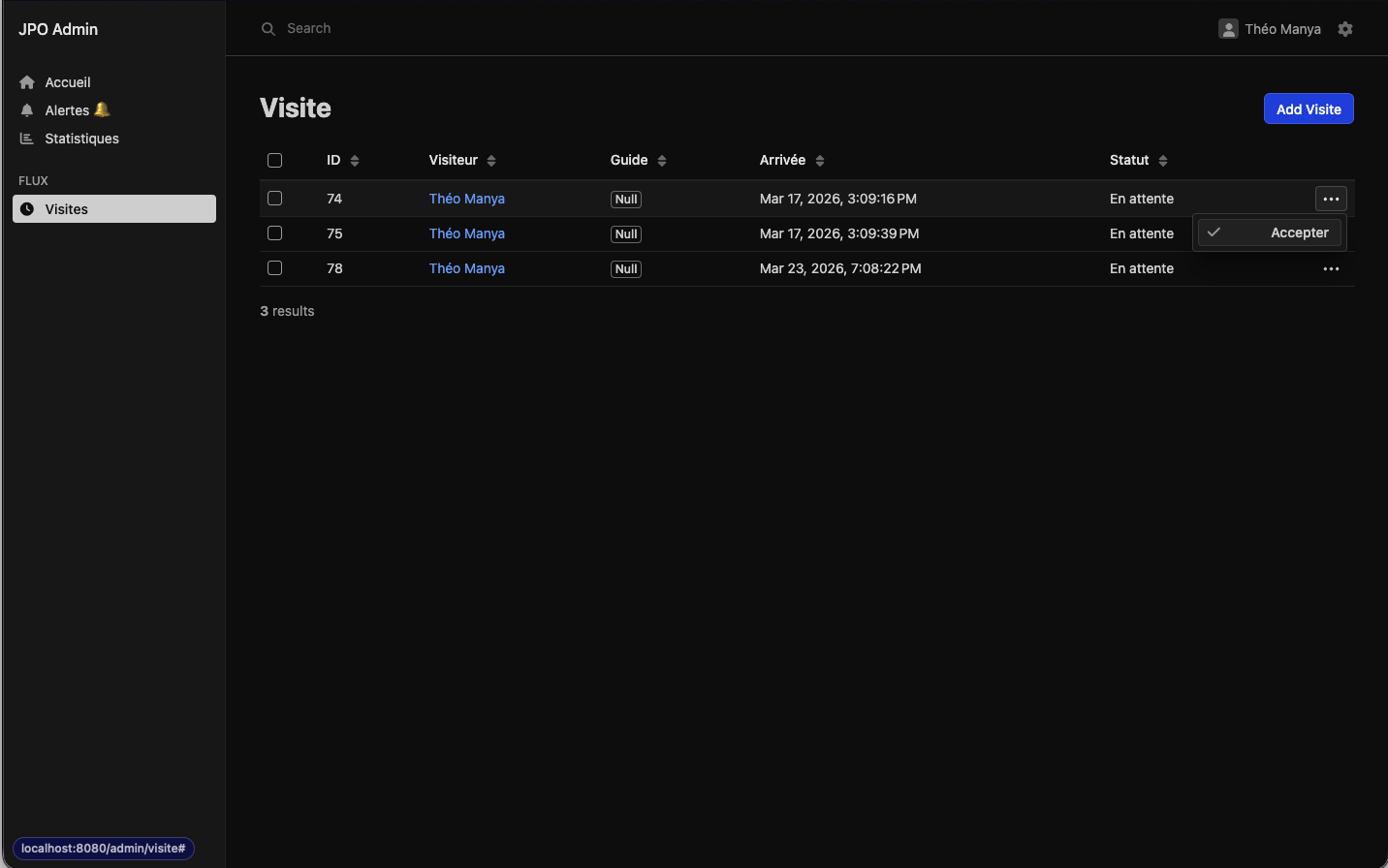1388x868 pixels.
Task: Click the settings gear icon
Action: click(x=1344, y=29)
